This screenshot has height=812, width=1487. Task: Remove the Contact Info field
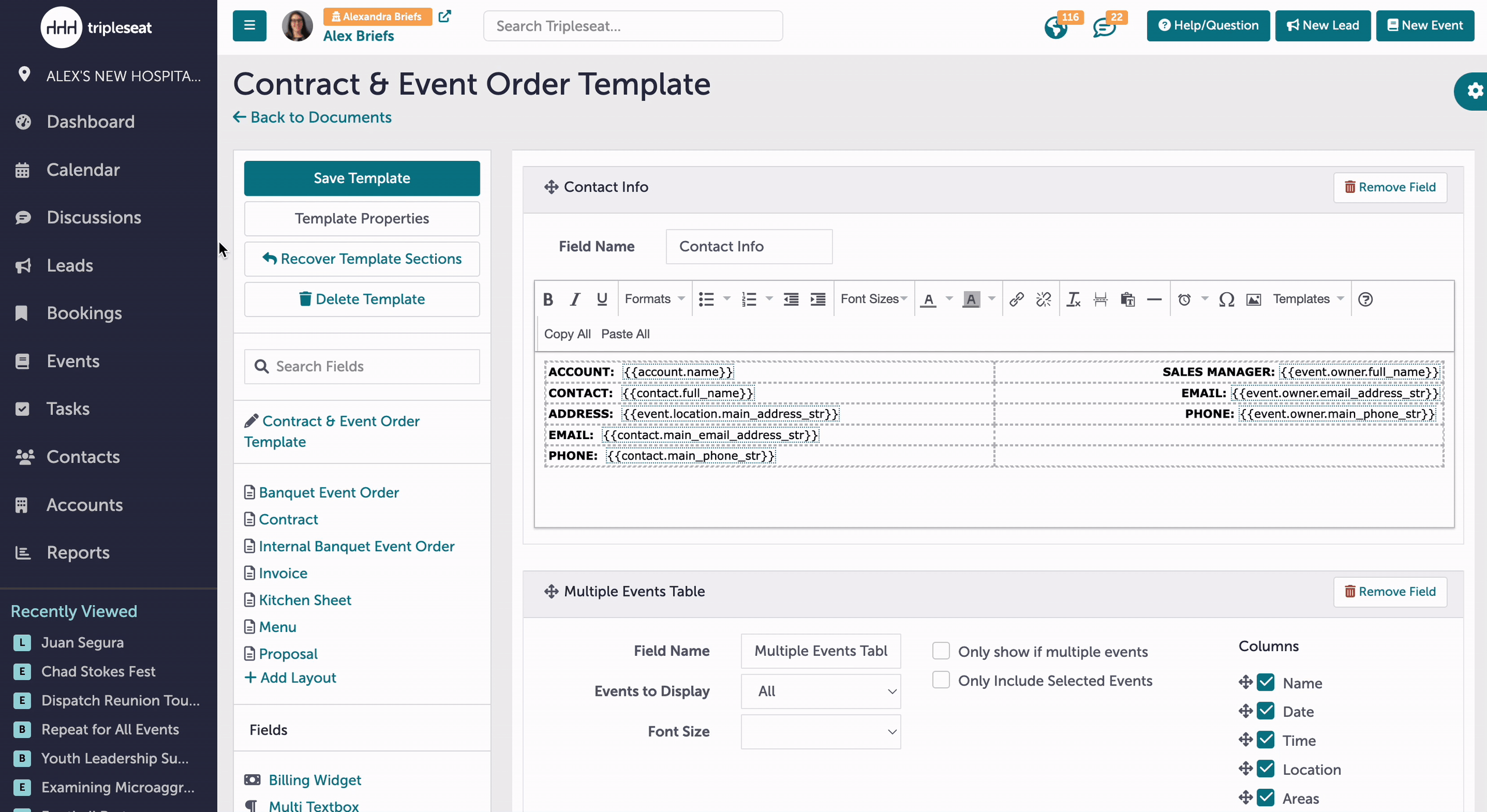(1390, 187)
